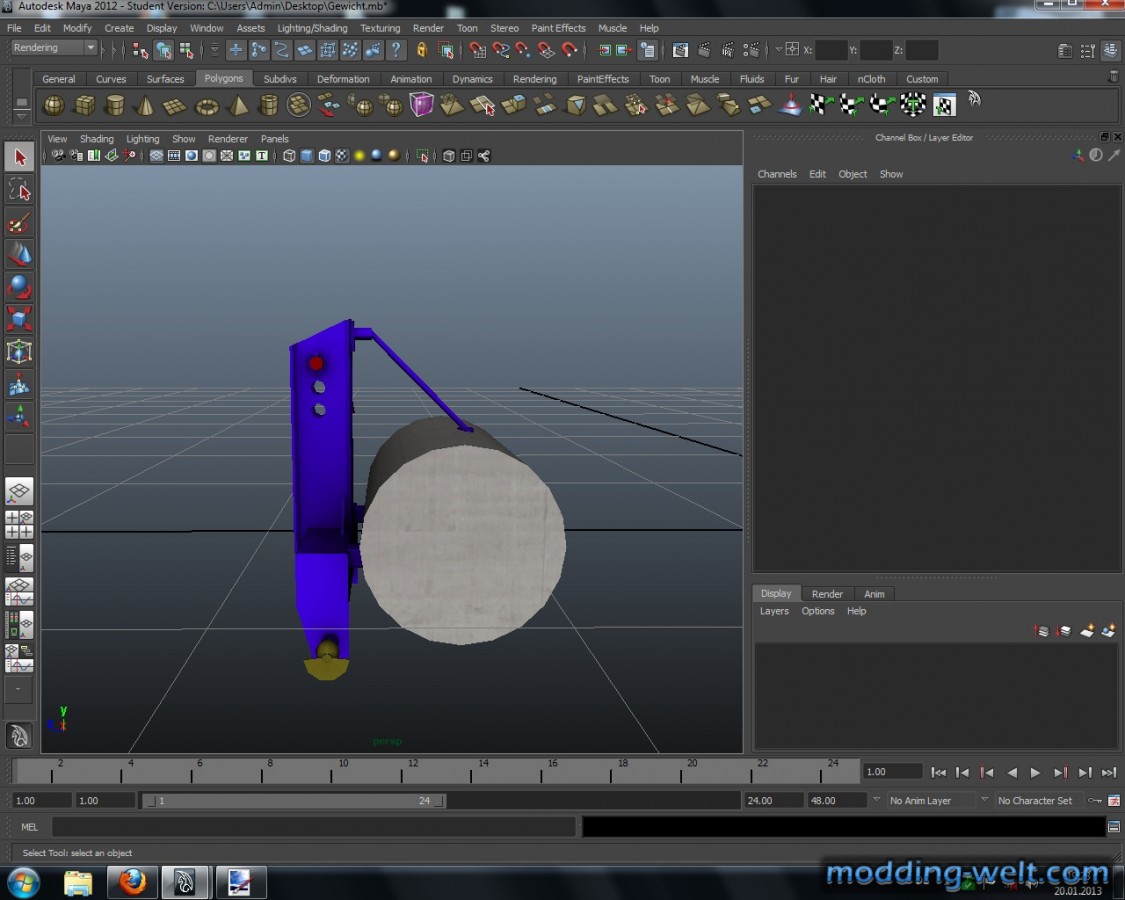
Task: Activate the Scale tool
Action: pyautogui.click(x=19, y=319)
